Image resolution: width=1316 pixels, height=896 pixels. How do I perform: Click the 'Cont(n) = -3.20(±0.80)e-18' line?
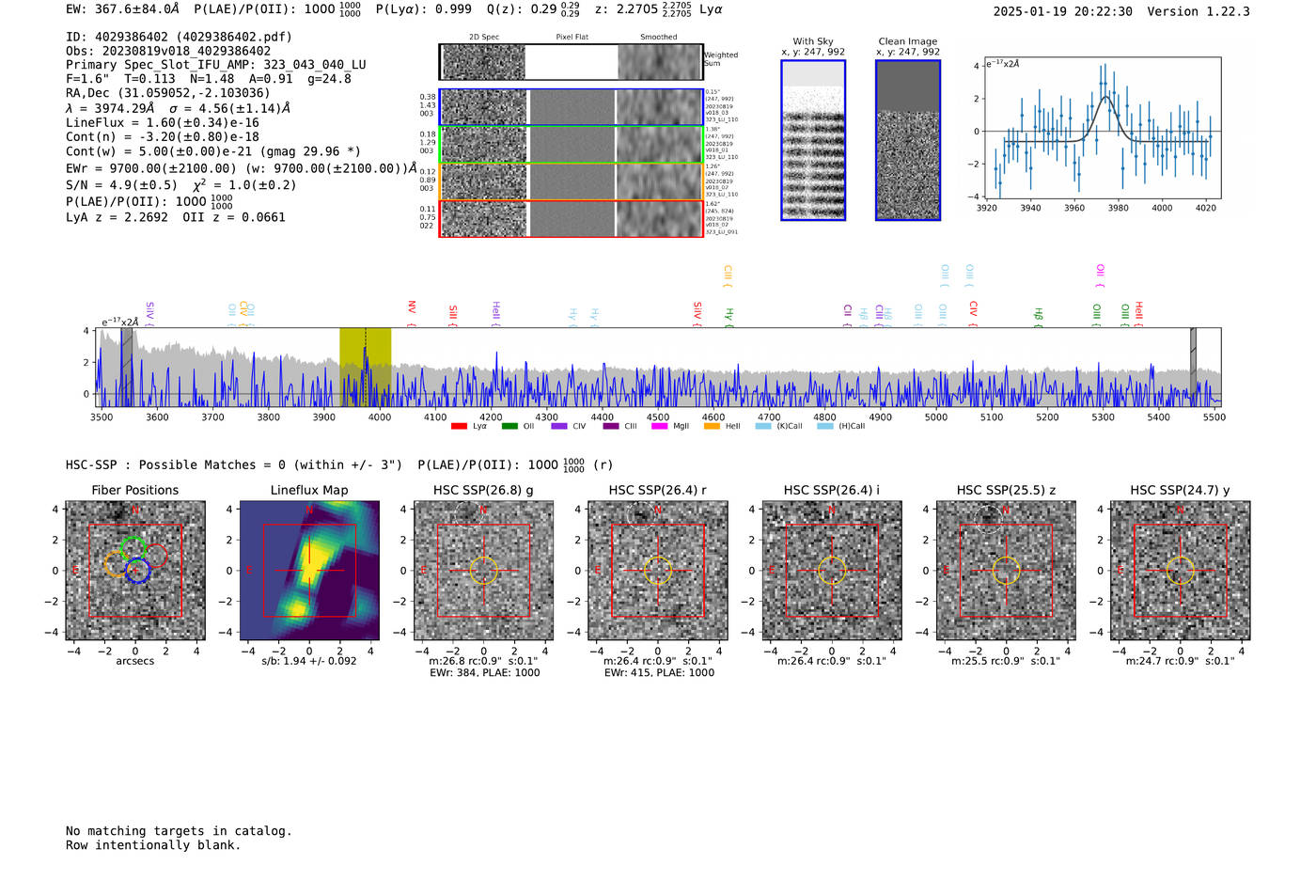[163, 136]
